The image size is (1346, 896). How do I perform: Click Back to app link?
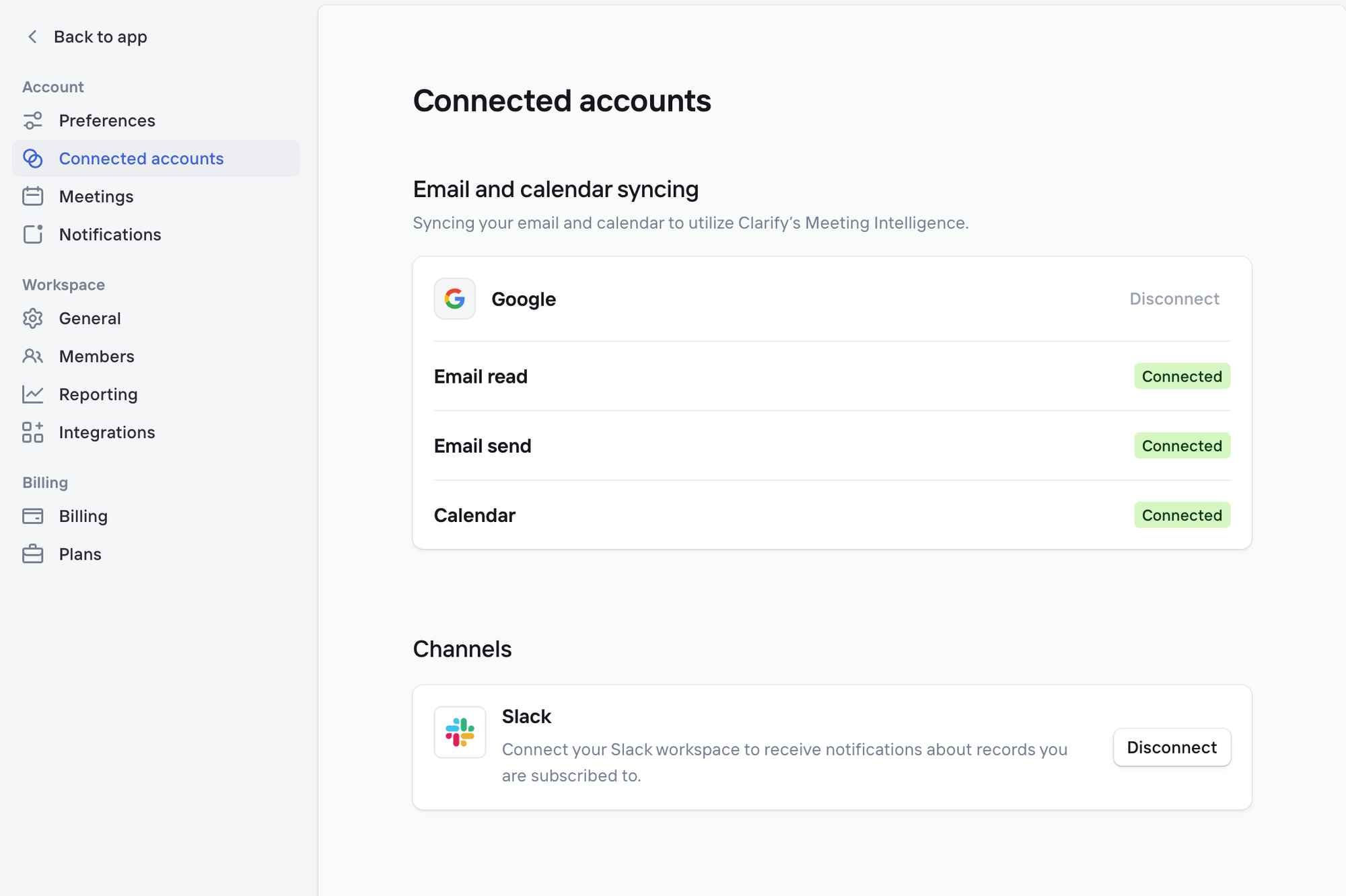pos(100,37)
